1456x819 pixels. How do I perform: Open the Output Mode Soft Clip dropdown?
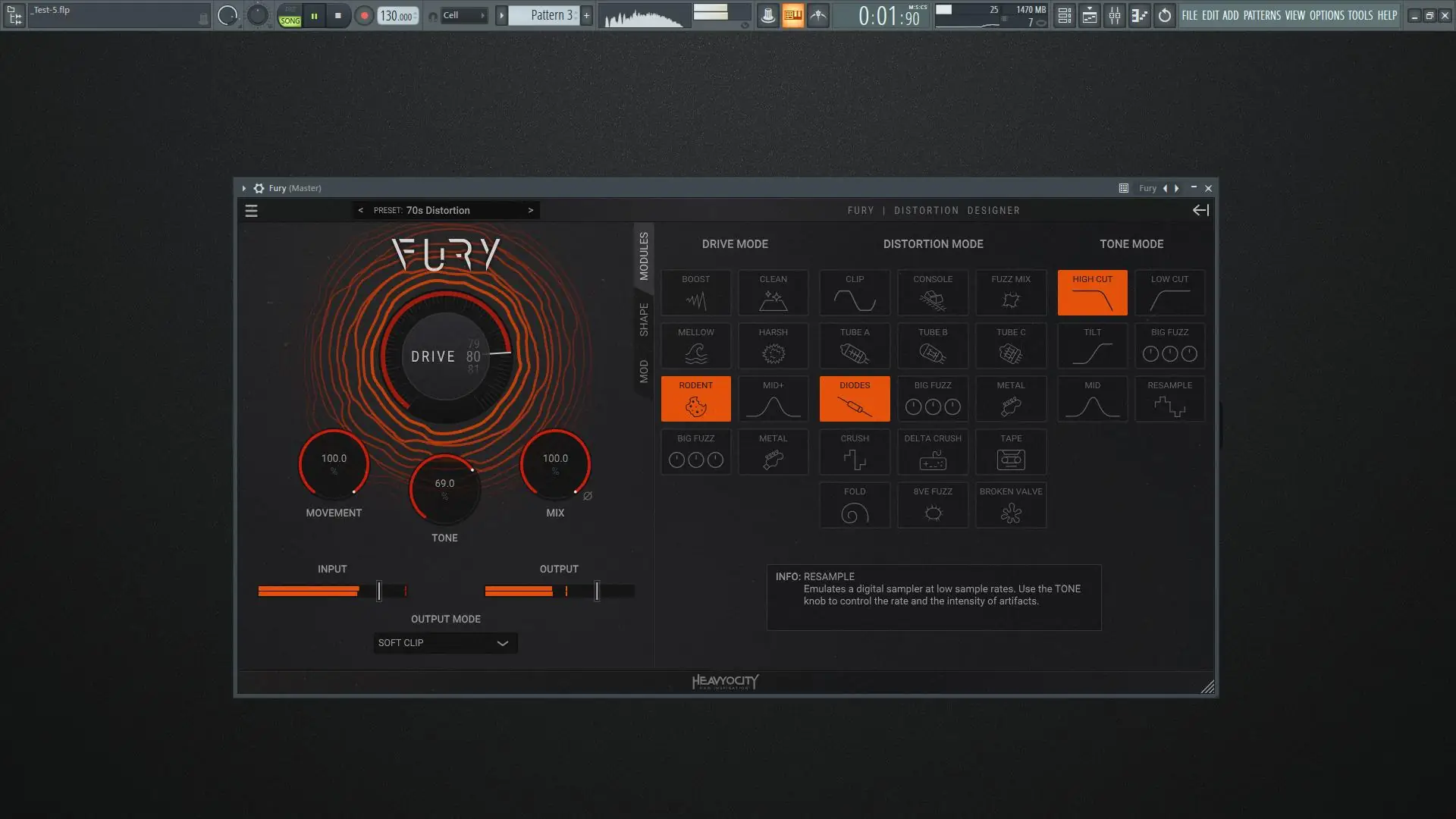[x=445, y=643]
